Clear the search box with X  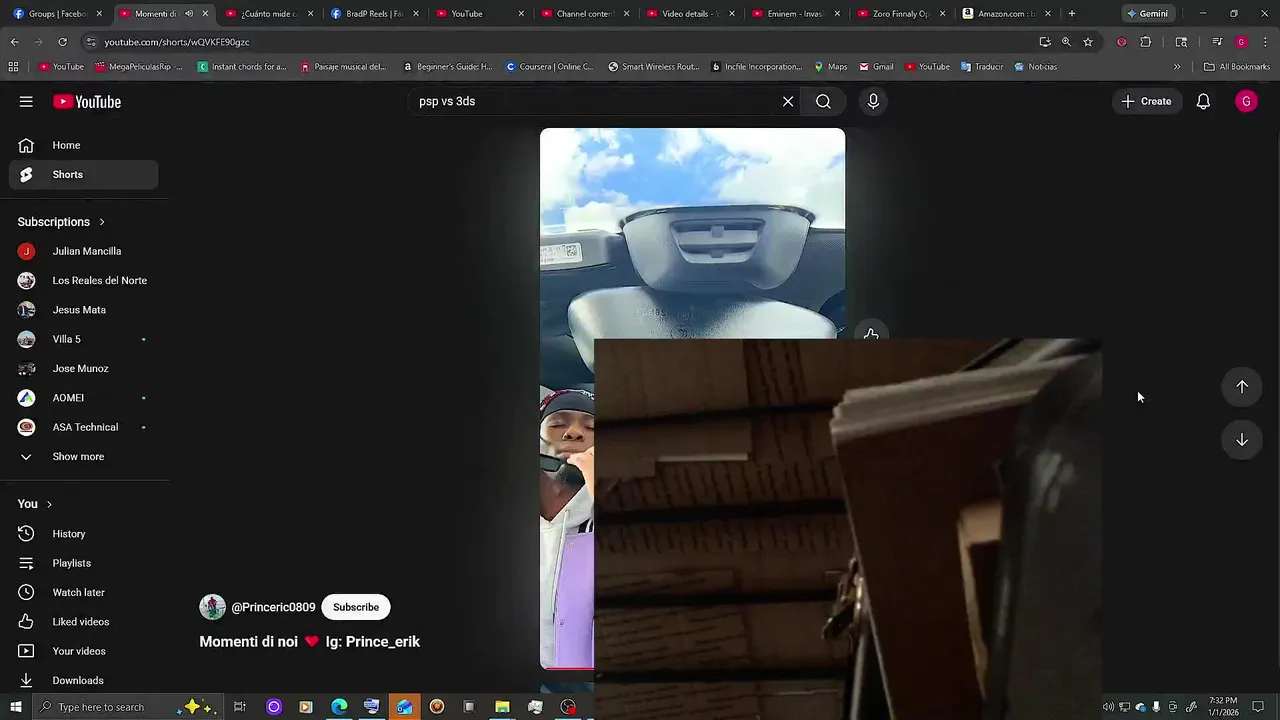(788, 101)
